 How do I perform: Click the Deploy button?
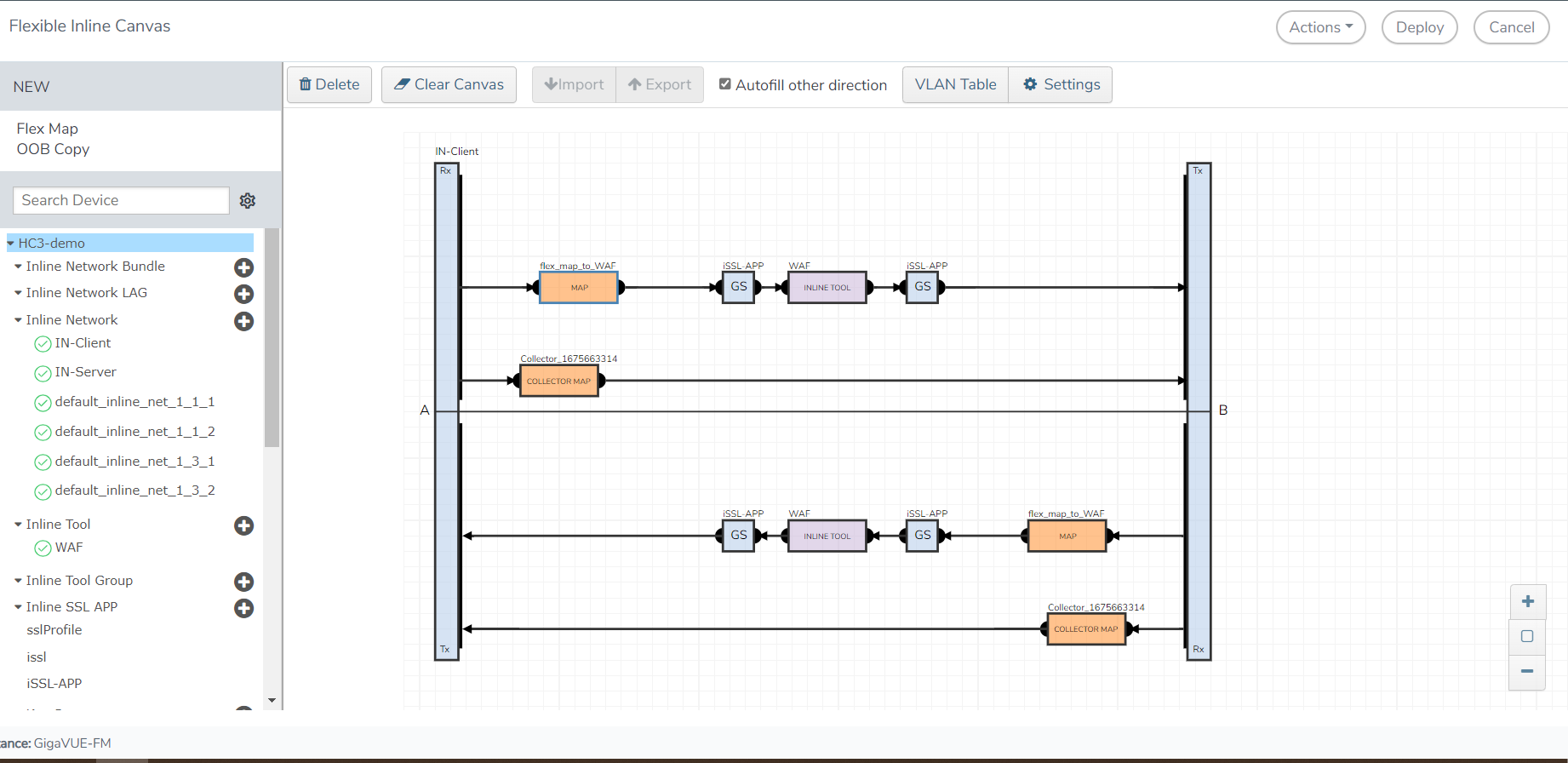[1420, 27]
